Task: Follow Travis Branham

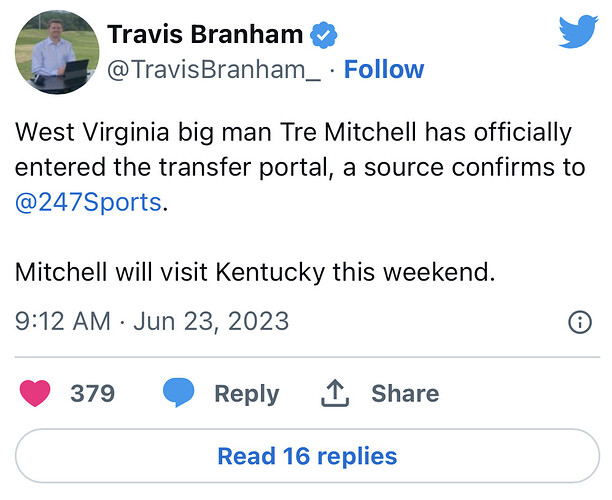Action: [384, 70]
